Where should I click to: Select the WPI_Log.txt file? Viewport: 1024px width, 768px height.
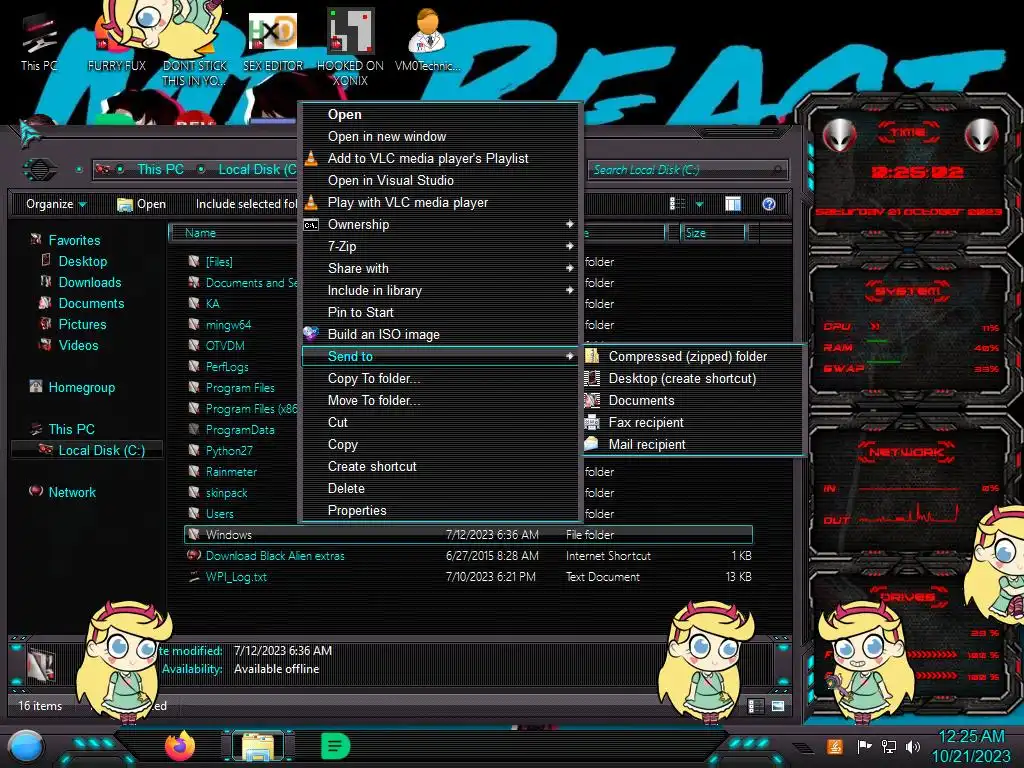click(236, 577)
